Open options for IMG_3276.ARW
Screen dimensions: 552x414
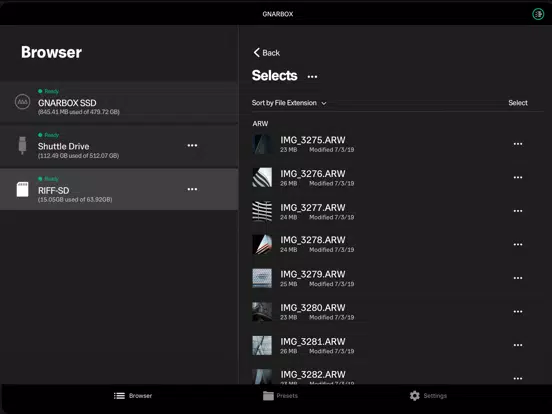518,177
